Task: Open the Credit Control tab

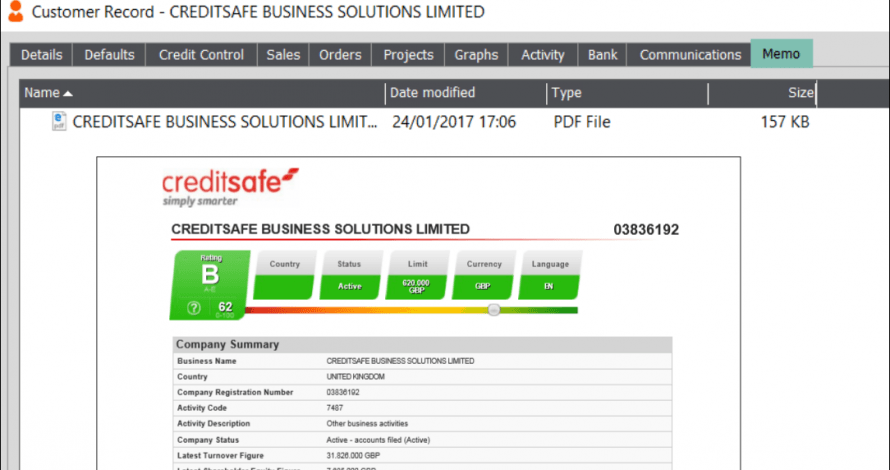Action: (x=201, y=55)
